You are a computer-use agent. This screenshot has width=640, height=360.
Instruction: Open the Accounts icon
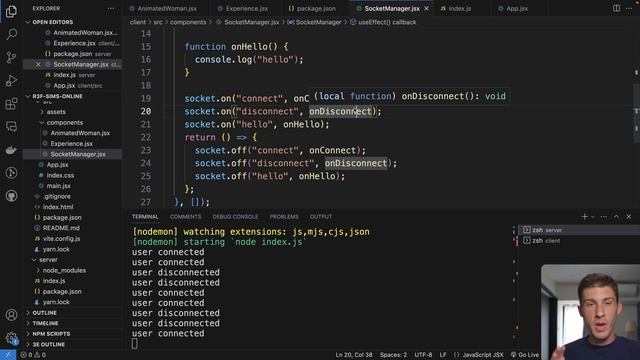[11, 315]
